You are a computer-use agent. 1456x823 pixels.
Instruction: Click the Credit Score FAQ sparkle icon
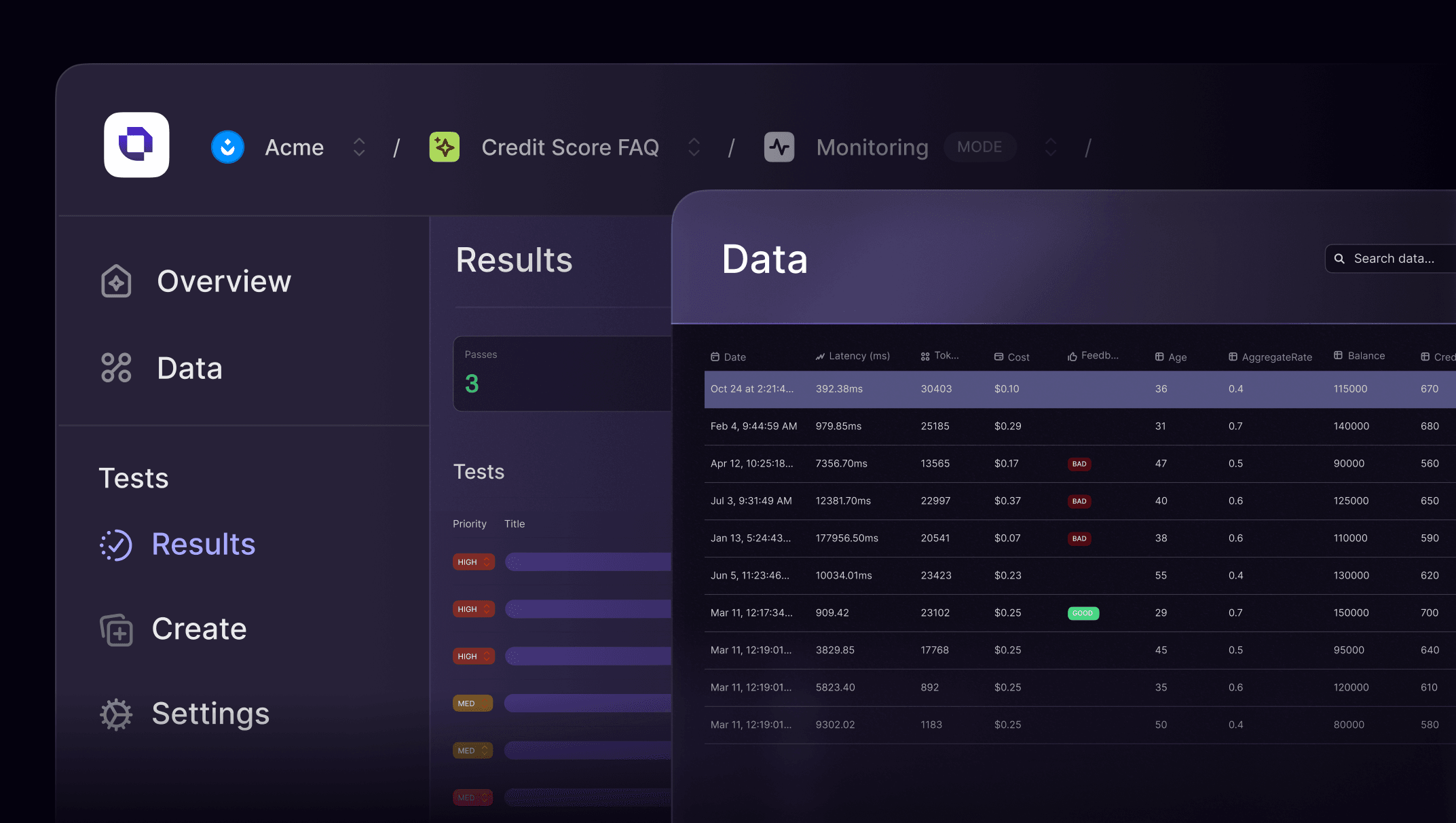pos(445,147)
